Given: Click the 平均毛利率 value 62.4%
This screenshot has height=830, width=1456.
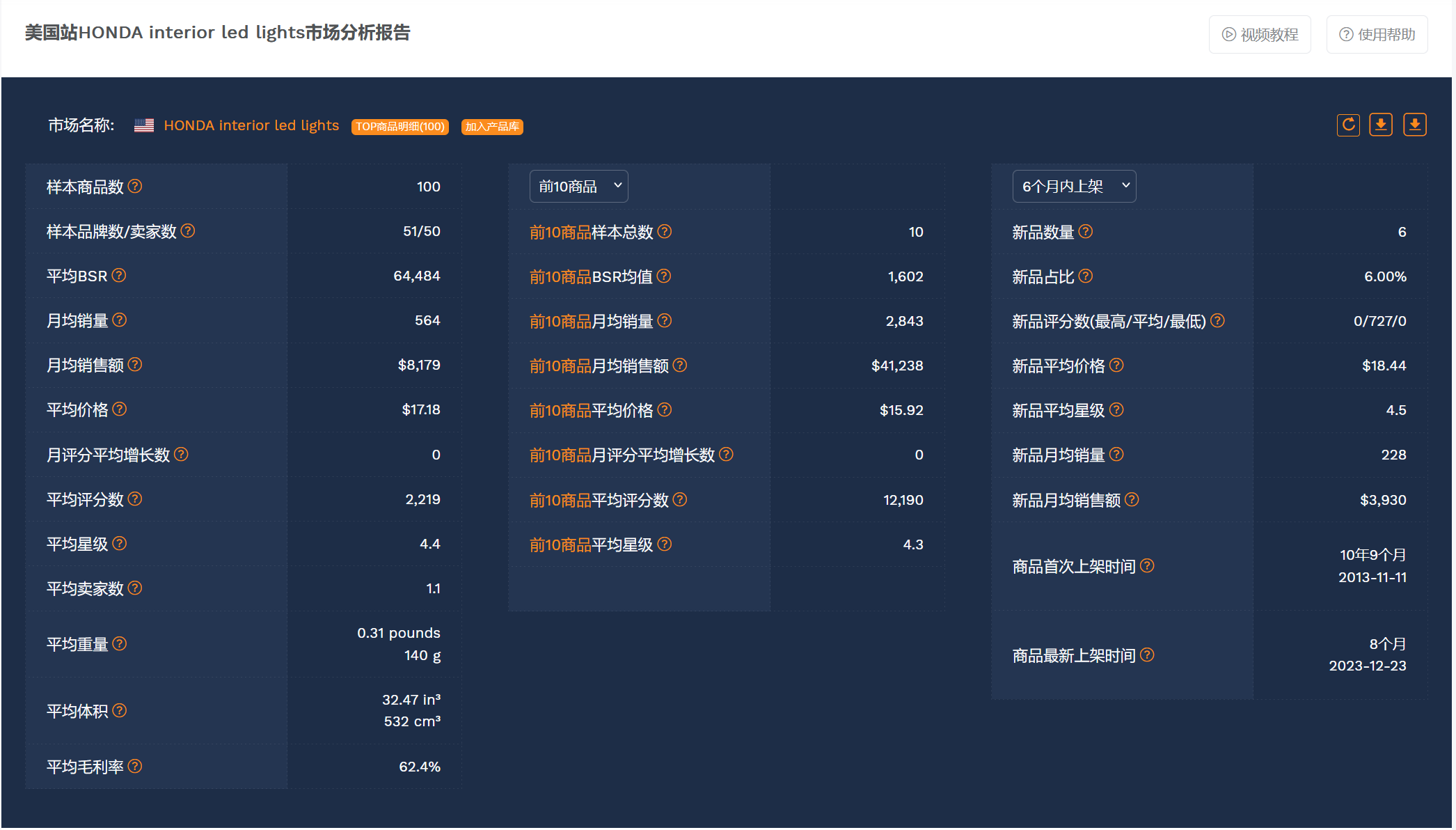Looking at the screenshot, I should pyautogui.click(x=420, y=767).
